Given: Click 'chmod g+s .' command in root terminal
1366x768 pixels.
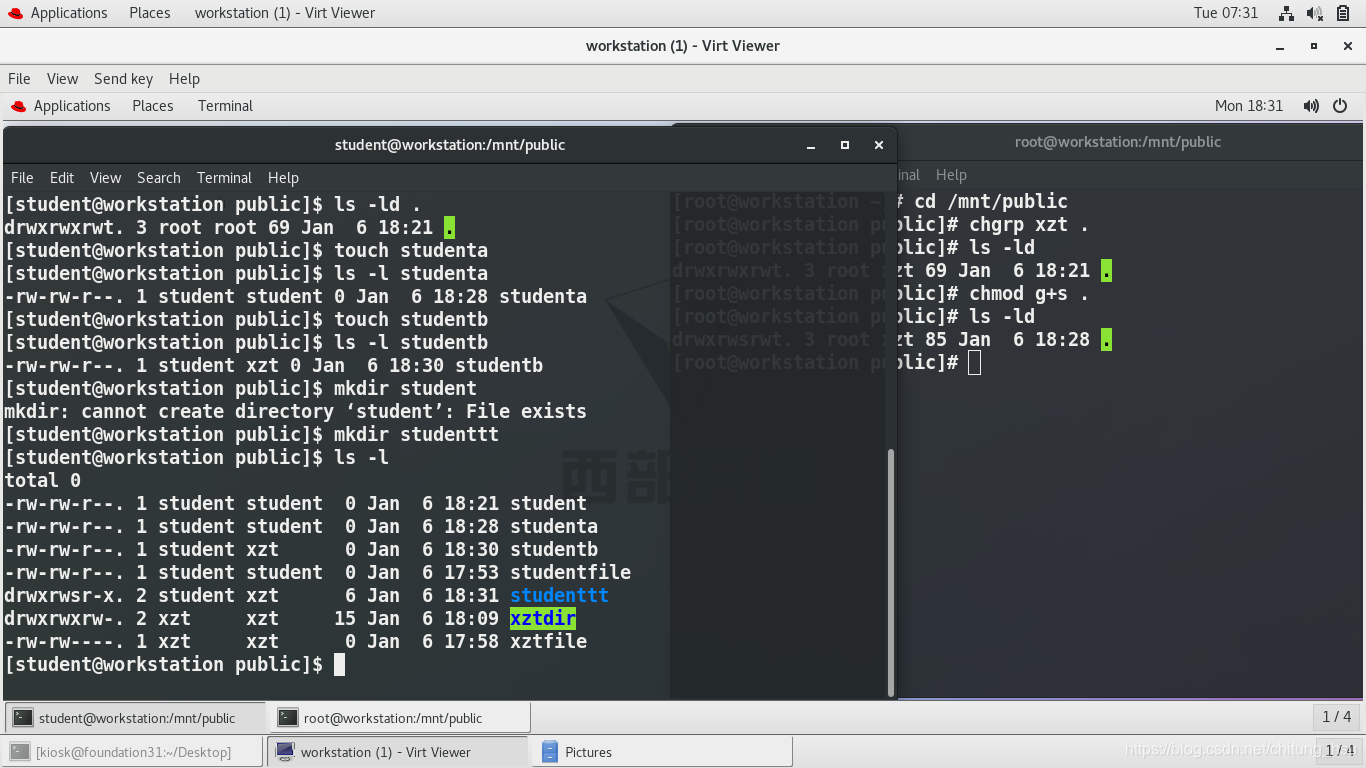Looking at the screenshot, I should (1029, 293).
